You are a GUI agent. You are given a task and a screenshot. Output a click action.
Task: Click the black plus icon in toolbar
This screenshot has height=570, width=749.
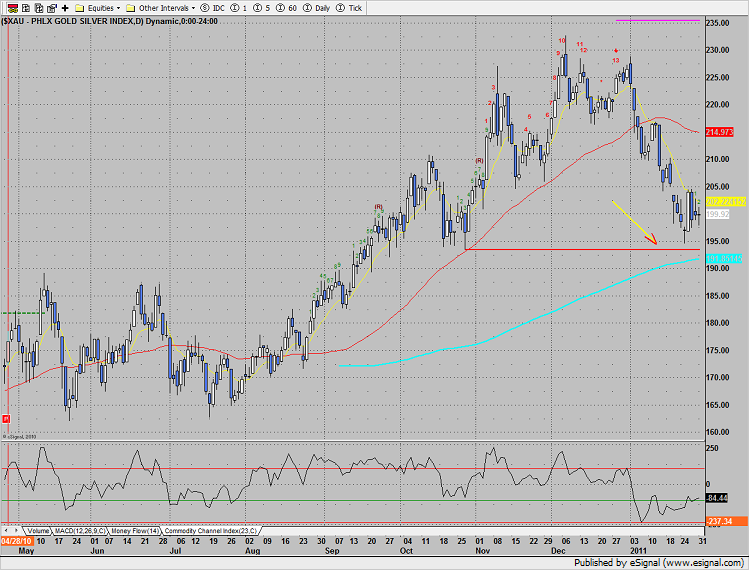[x=65, y=6]
